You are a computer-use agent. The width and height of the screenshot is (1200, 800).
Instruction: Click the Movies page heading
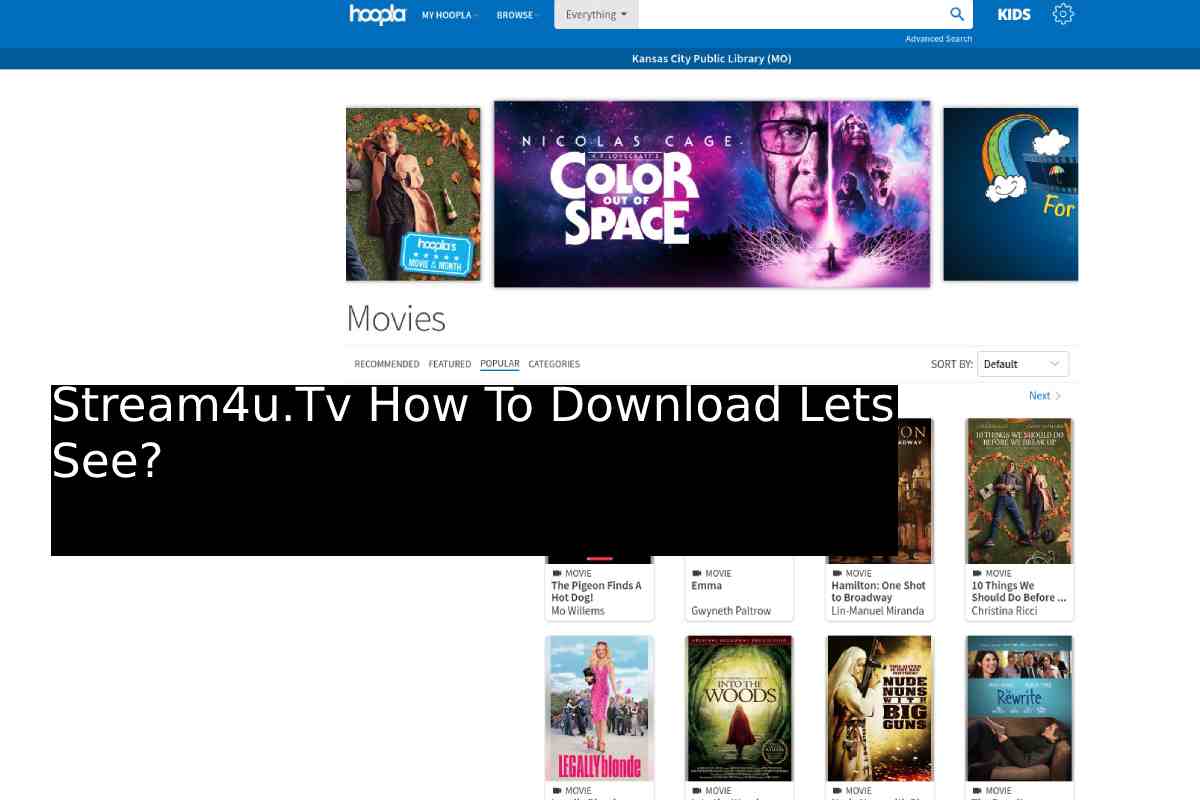coord(396,319)
